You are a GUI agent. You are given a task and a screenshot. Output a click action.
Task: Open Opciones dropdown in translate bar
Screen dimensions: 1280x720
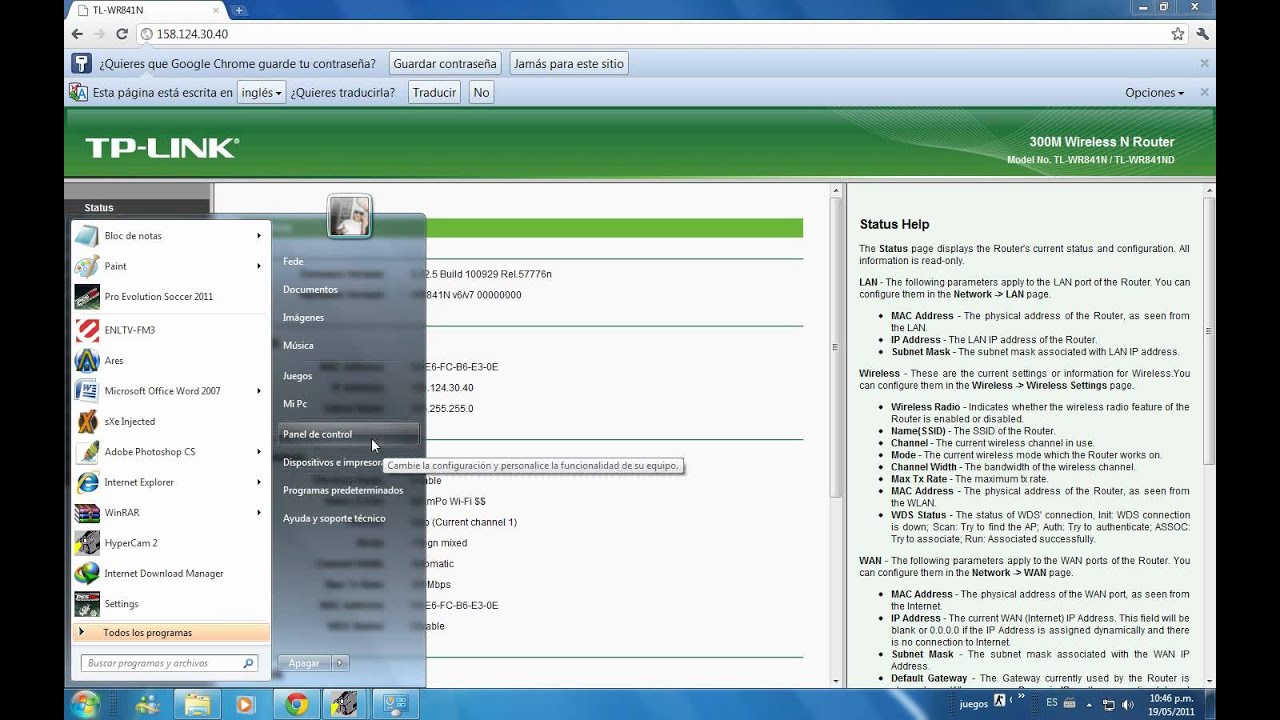click(1154, 93)
